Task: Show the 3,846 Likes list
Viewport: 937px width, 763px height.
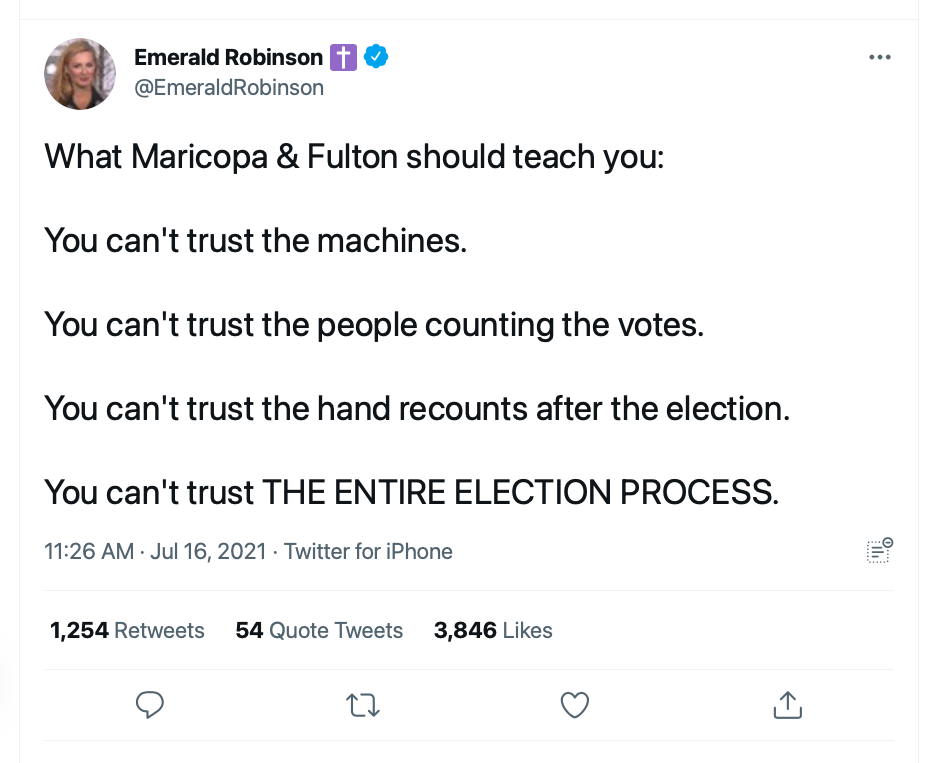Action: click(x=493, y=630)
